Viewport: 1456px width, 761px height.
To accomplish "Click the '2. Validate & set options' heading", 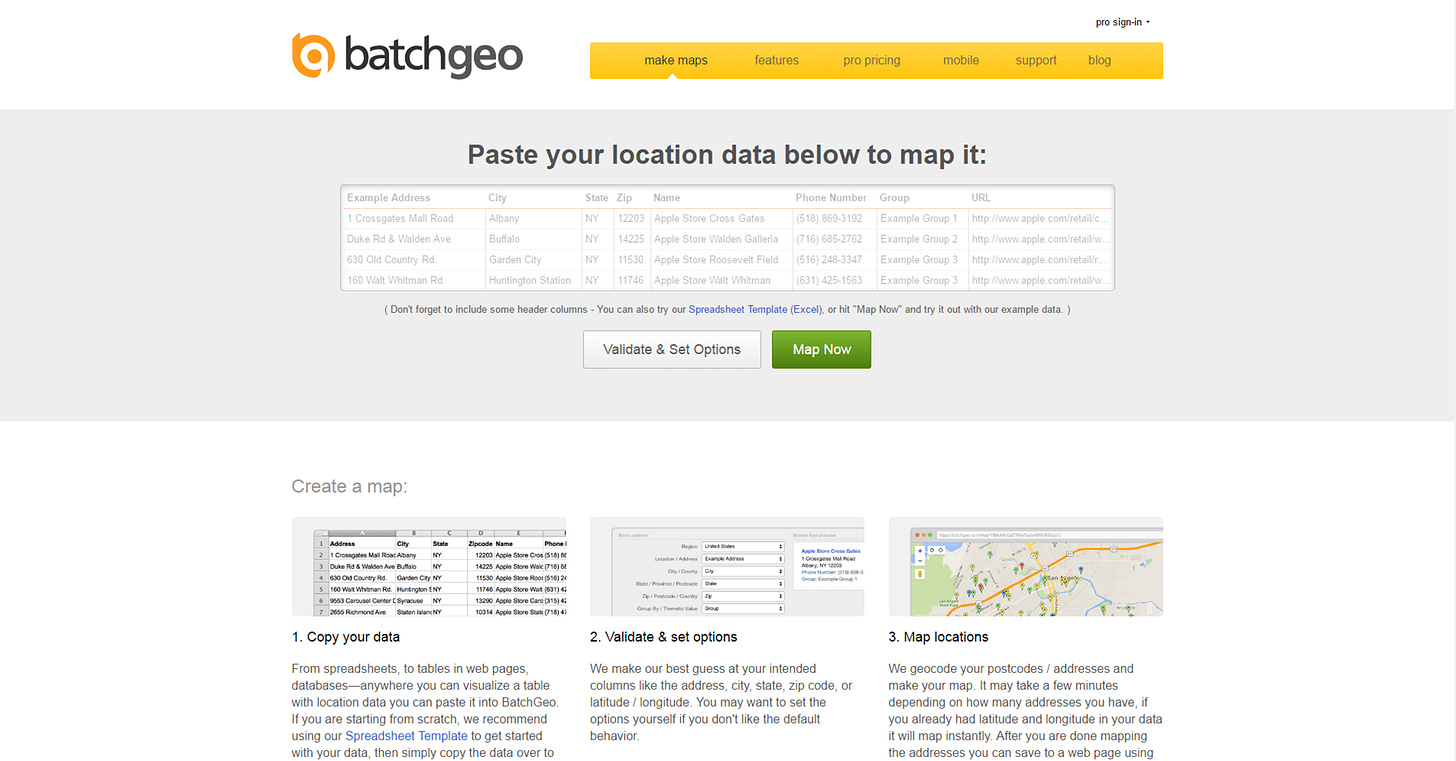I will 664,637.
